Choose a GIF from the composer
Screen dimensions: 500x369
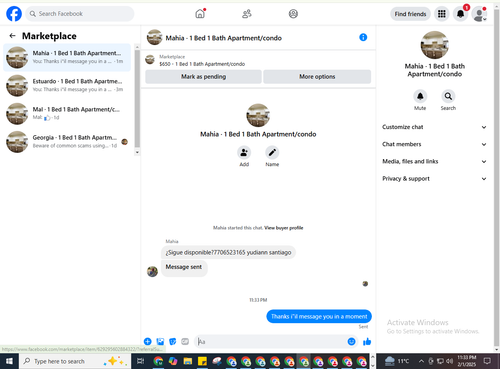tap(185, 341)
